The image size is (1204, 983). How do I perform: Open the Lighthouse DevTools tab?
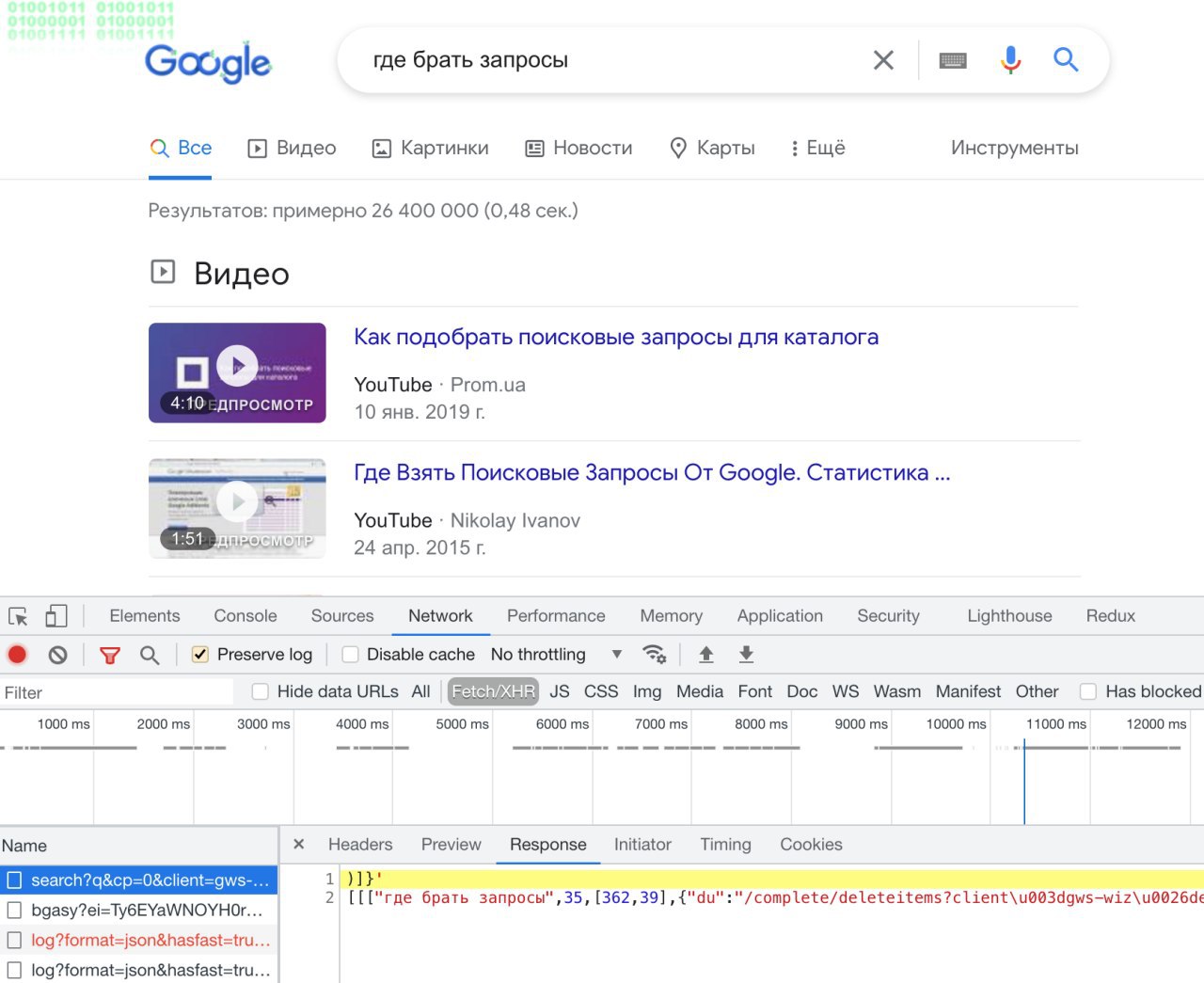1009,616
